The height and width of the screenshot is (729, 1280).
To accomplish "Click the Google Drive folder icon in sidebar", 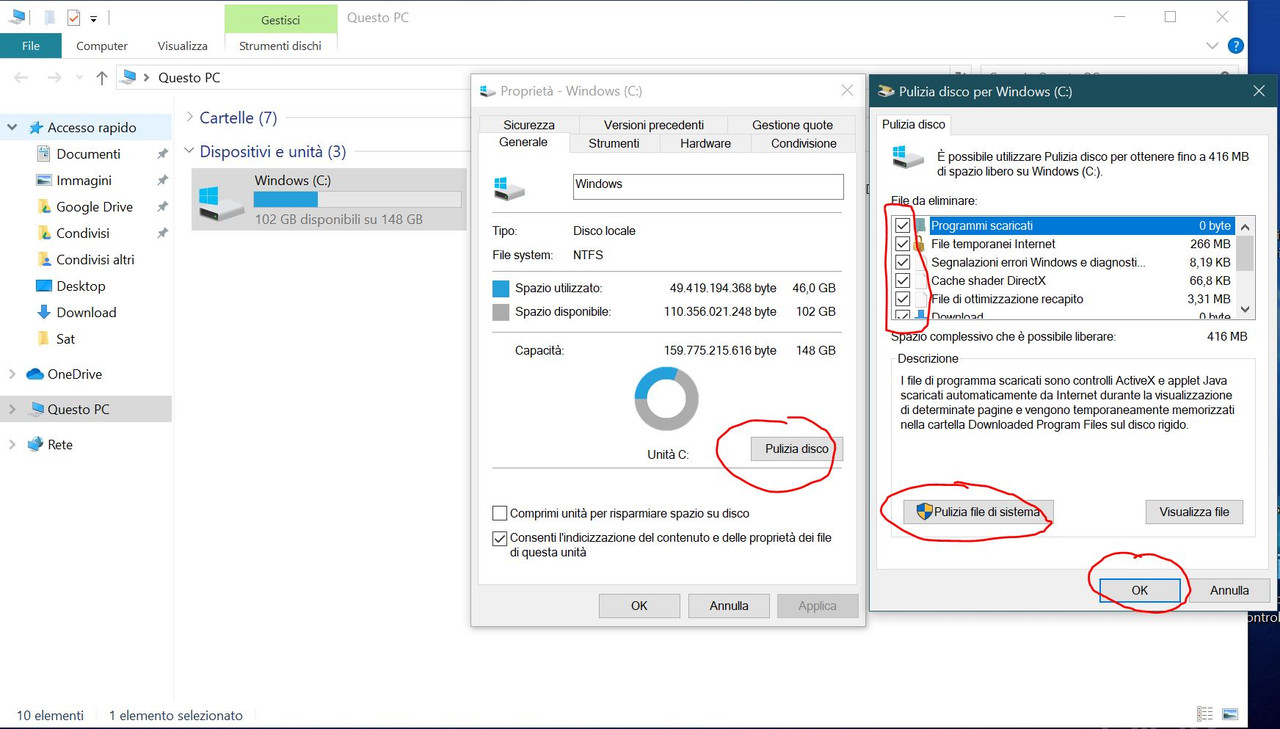I will click(44, 207).
